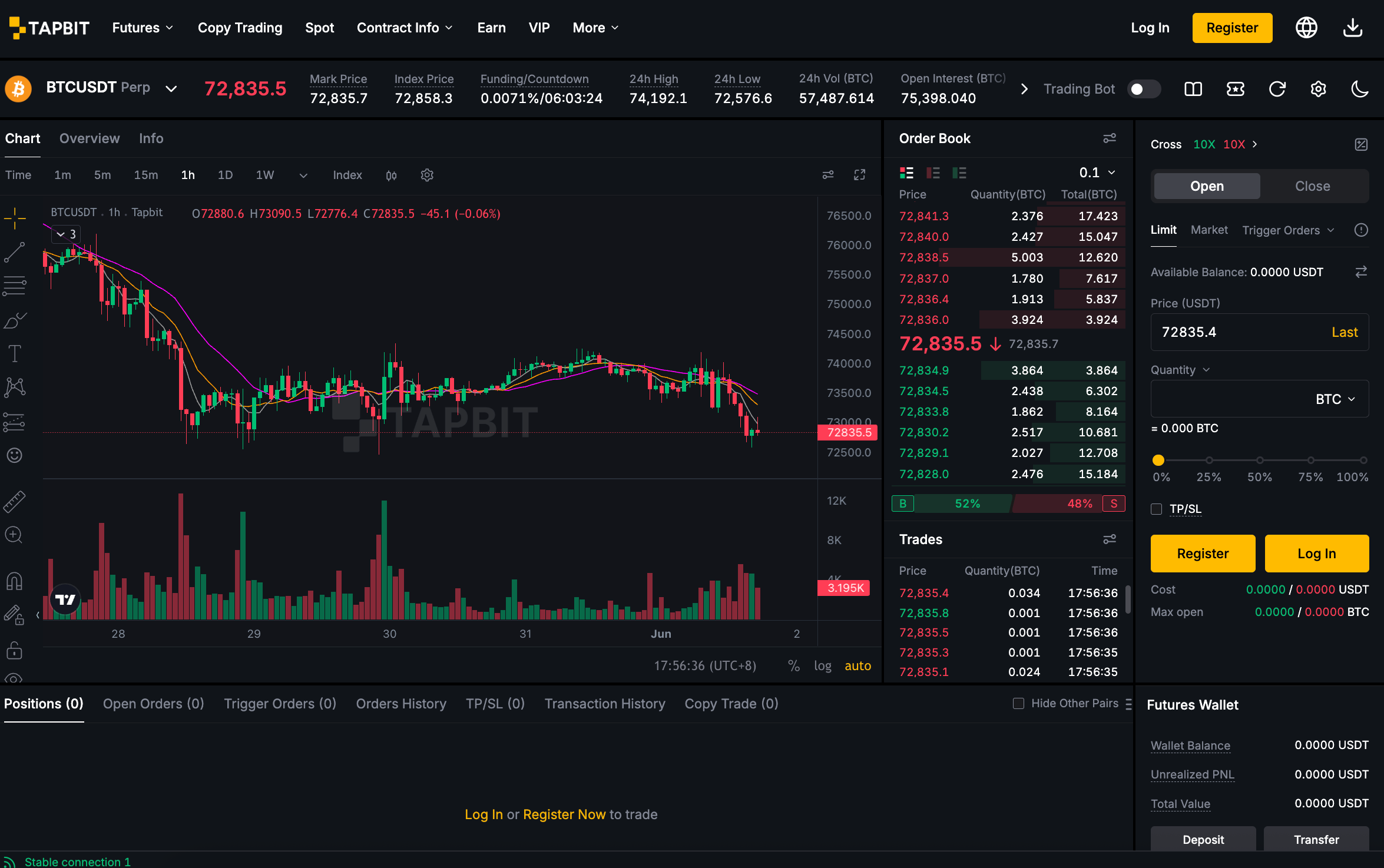
Task: Click the Transfer button
Action: (1316, 839)
